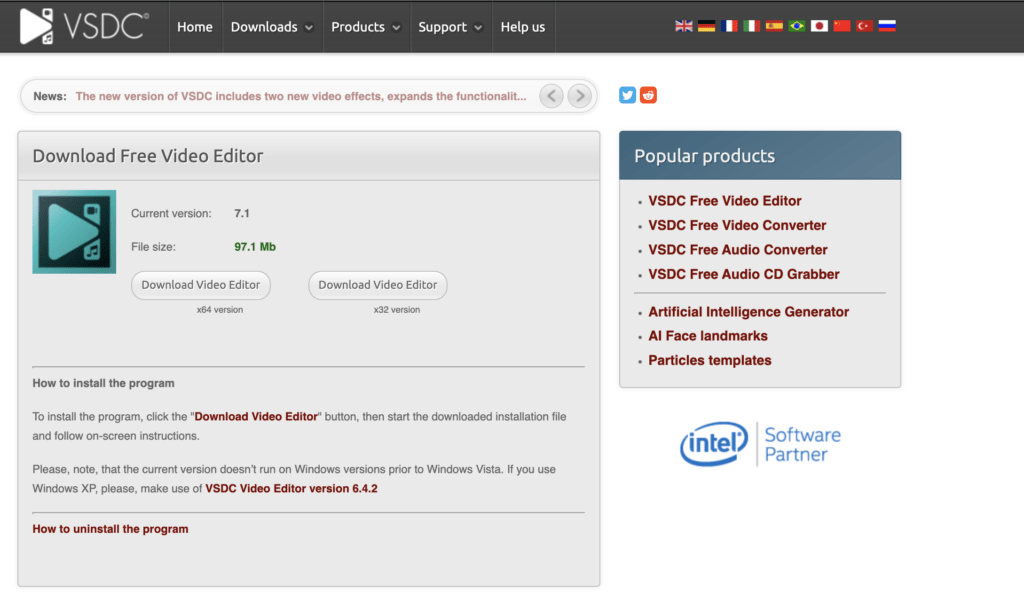The image size is (1024, 601).
Task: Click the VSDC Video Editor product thumbnail
Action: click(74, 232)
